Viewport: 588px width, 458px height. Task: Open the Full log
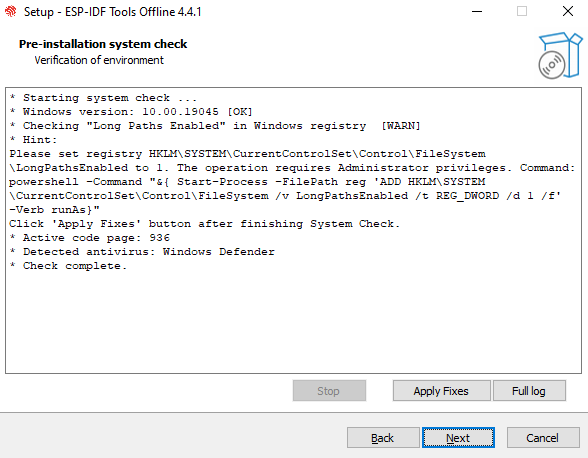pos(529,391)
